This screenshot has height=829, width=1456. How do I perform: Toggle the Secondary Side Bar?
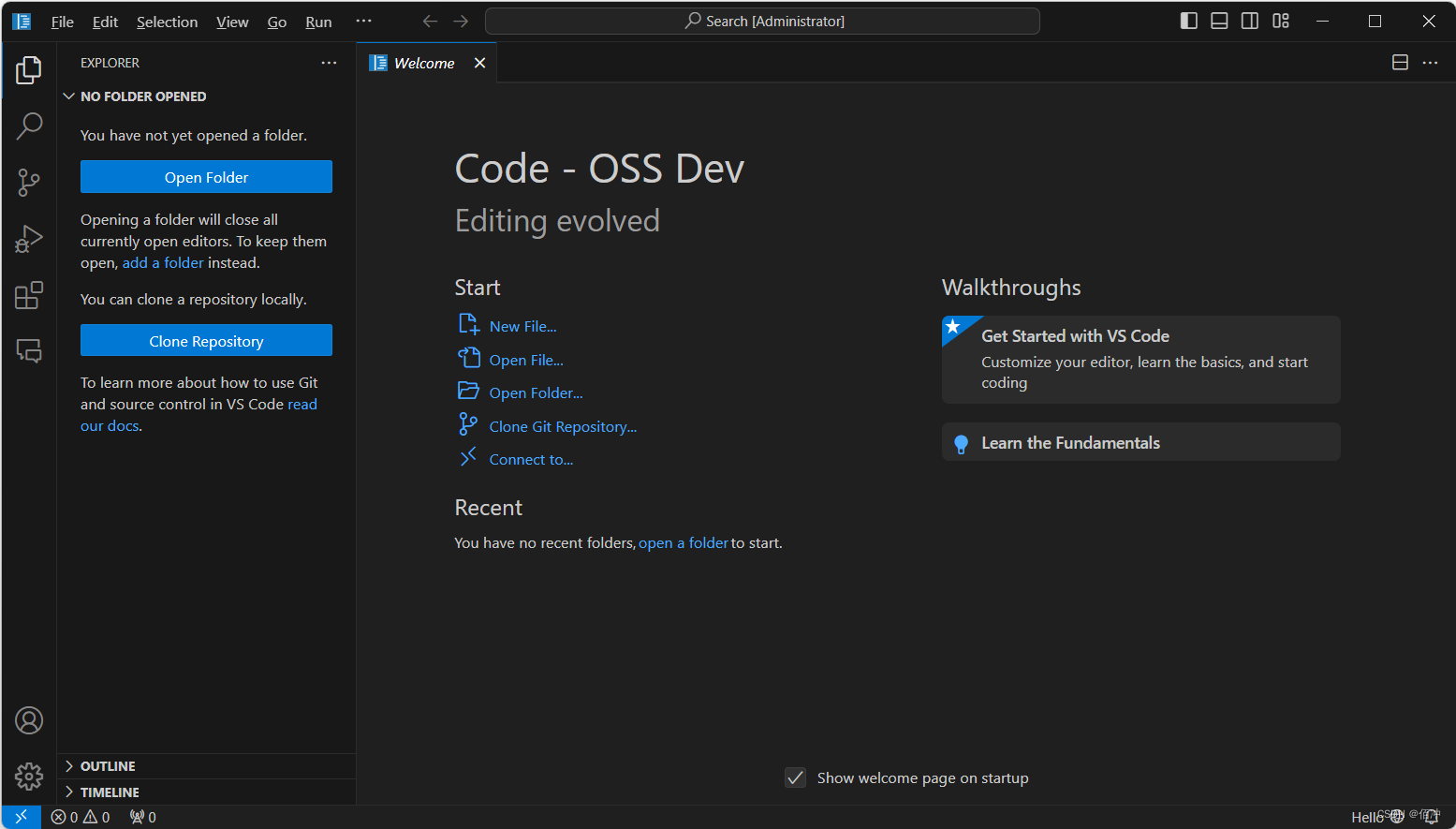tap(1249, 21)
